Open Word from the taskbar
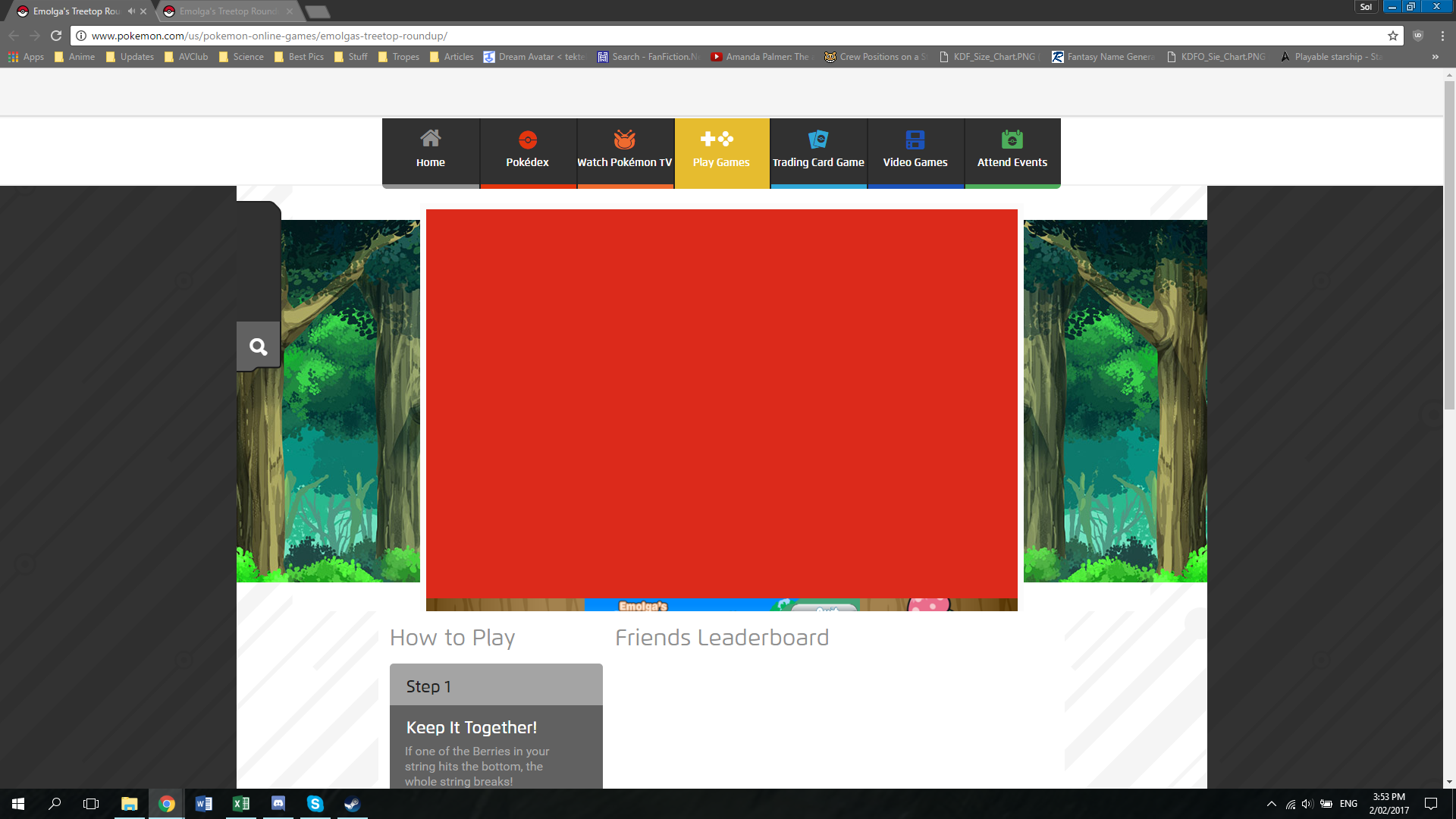Image resolution: width=1456 pixels, height=819 pixels. (x=203, y=804)
